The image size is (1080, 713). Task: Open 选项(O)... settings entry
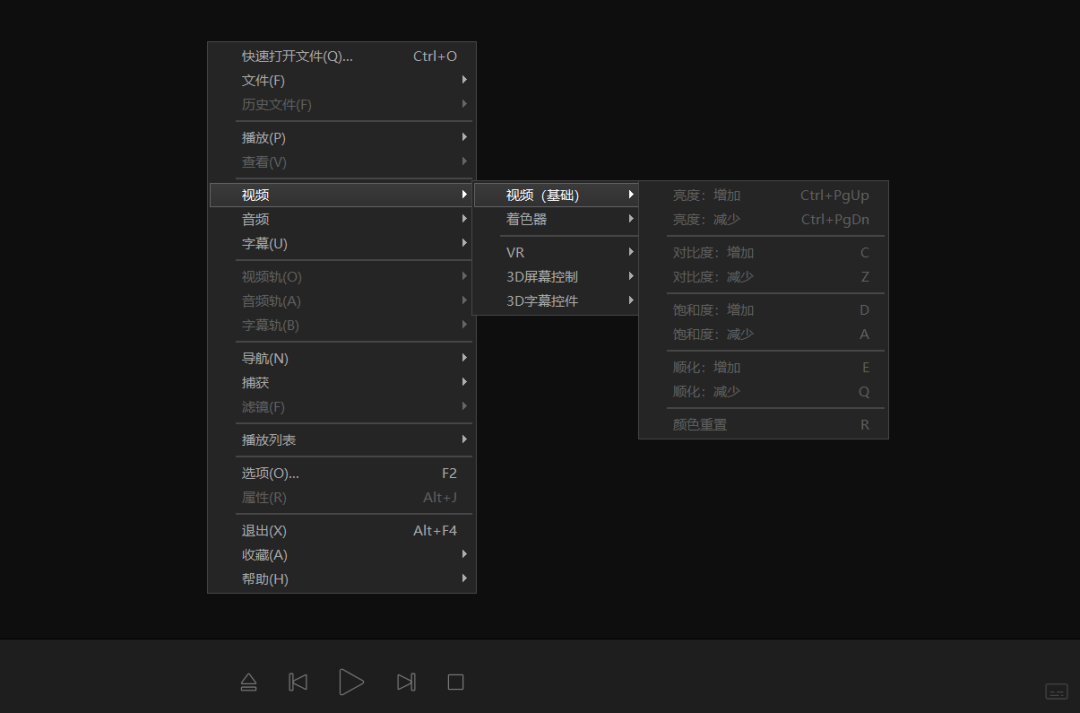tap(342, 473)
